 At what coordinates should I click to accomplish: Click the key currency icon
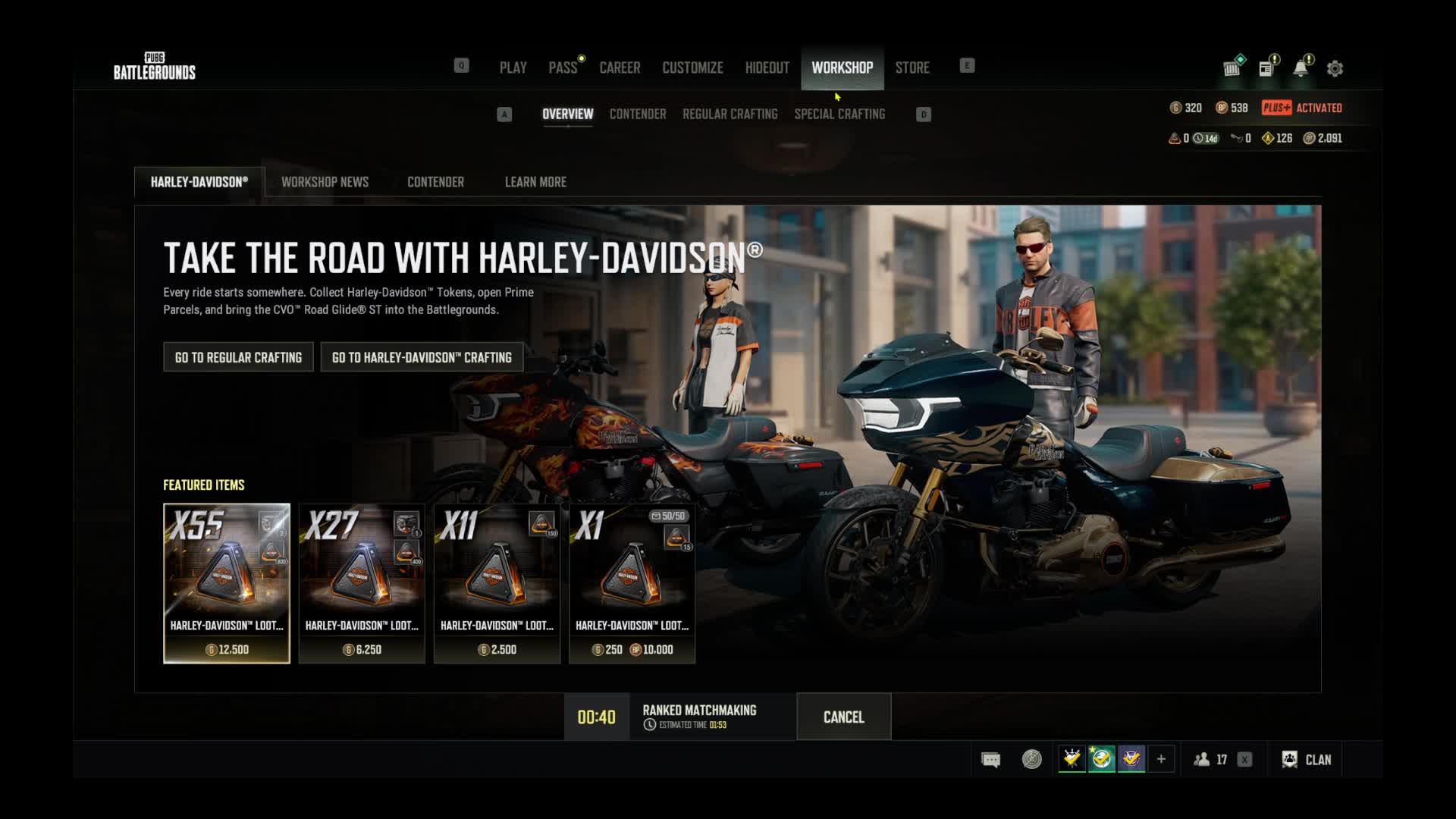[1236, 138]
